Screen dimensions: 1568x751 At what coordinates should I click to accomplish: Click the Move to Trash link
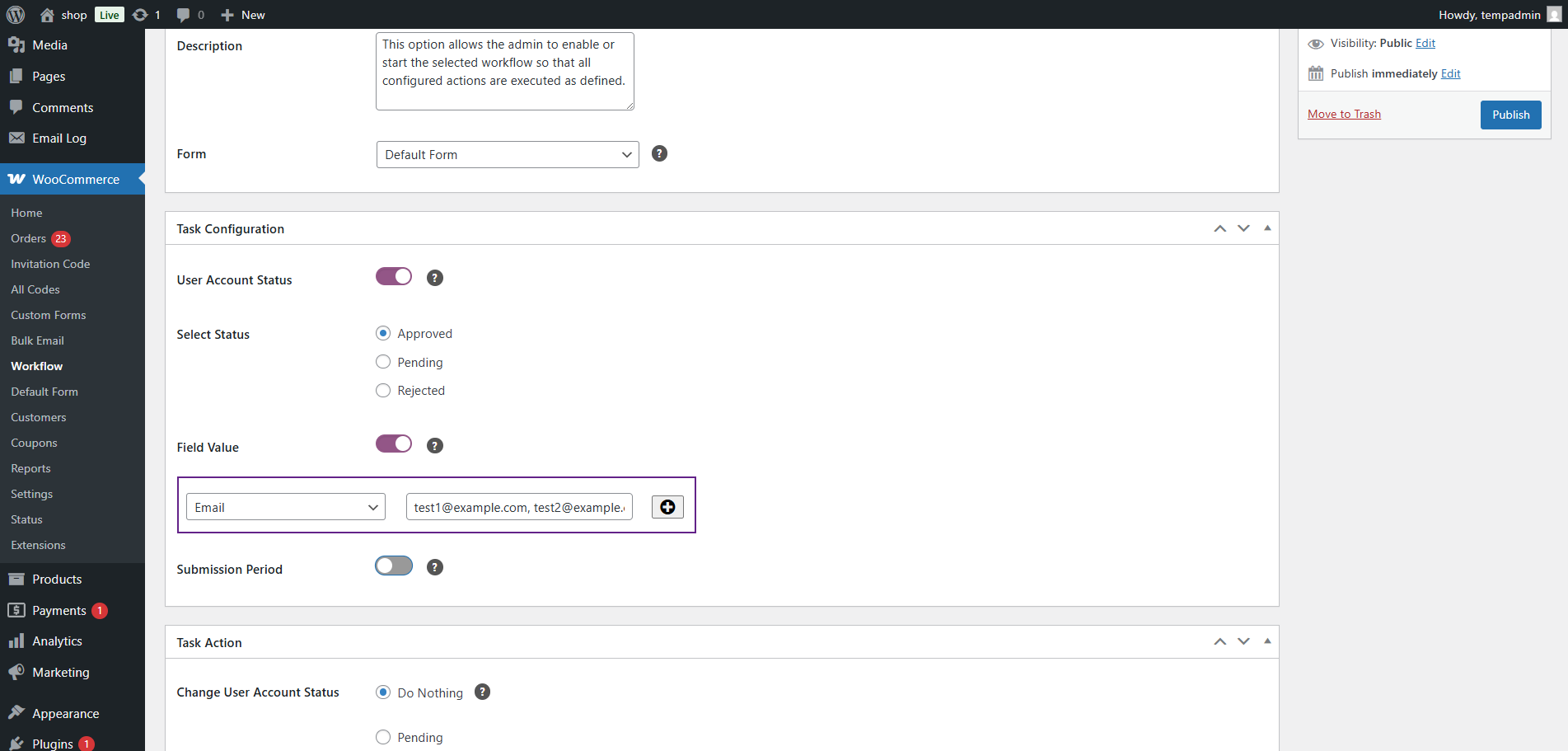click(x=1344, y=115)
